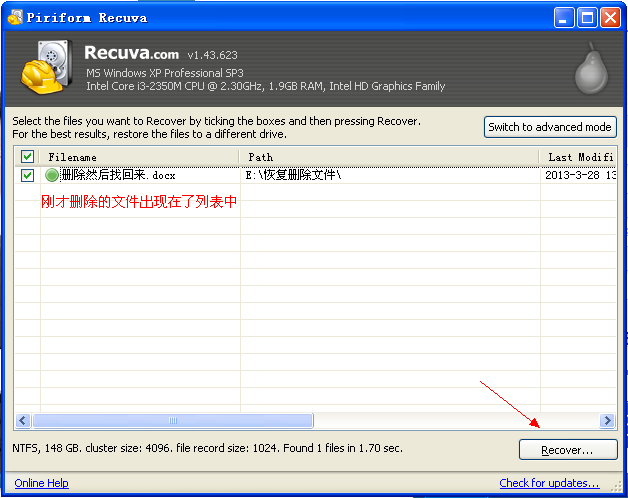Uncheck the 删除然后找回来.docx file checkbox
628x498 pixels.
tap(27, 175)
